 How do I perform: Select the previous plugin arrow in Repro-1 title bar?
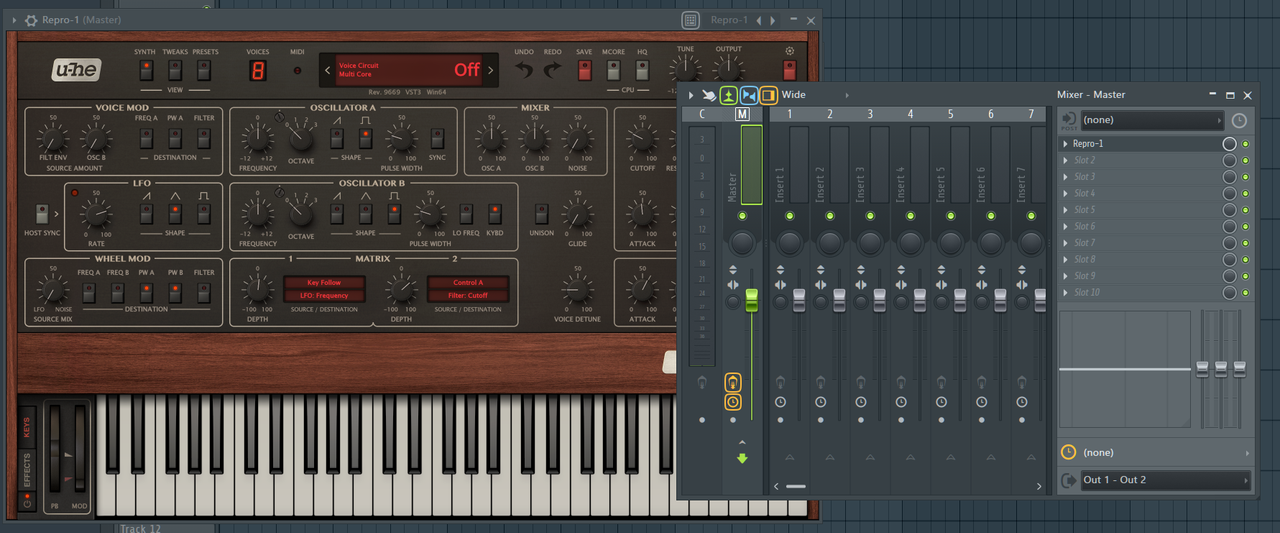(758, 20)
